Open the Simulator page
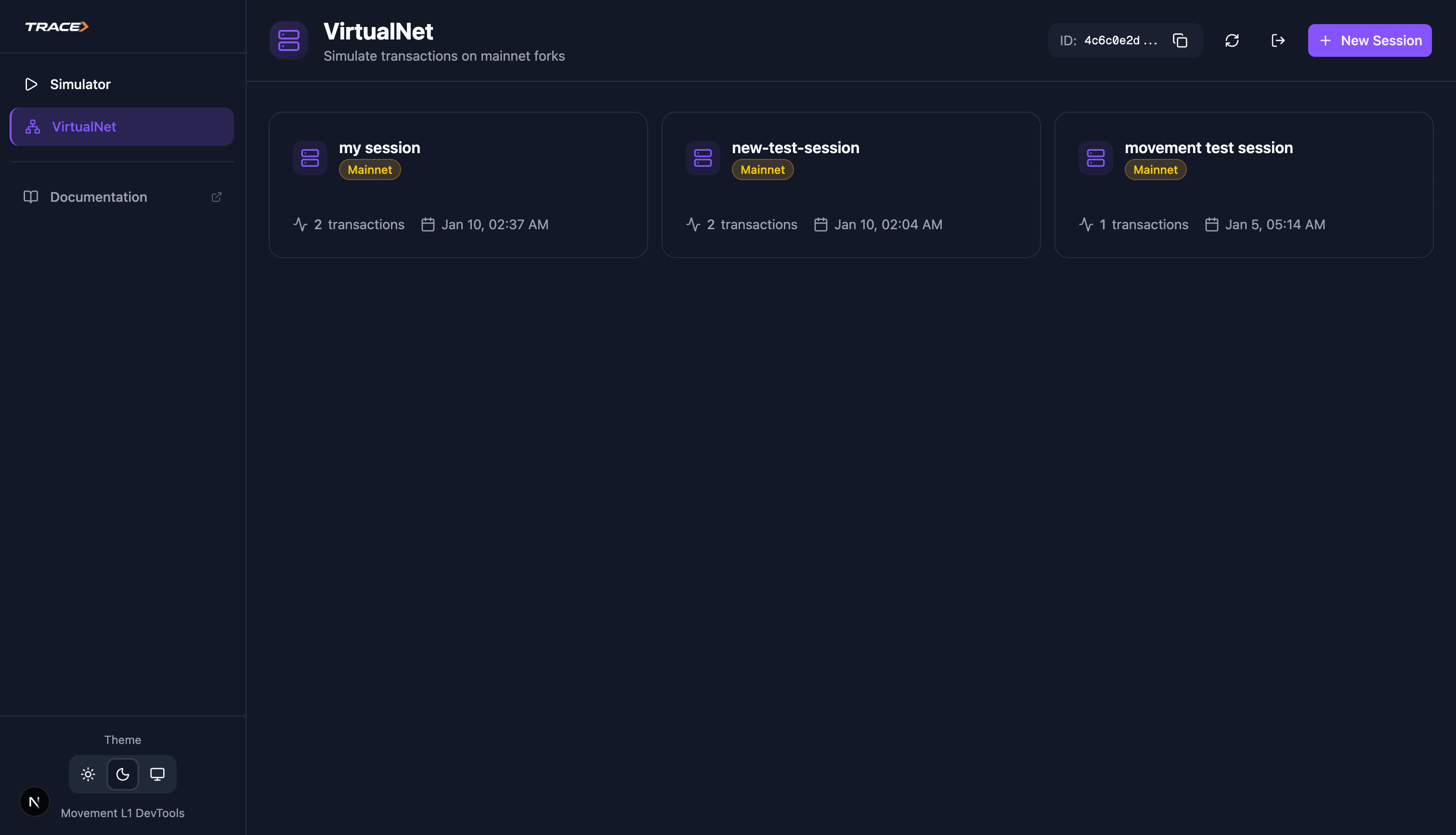This screenshot has width=1456, height=835. (x=80, y=84)
